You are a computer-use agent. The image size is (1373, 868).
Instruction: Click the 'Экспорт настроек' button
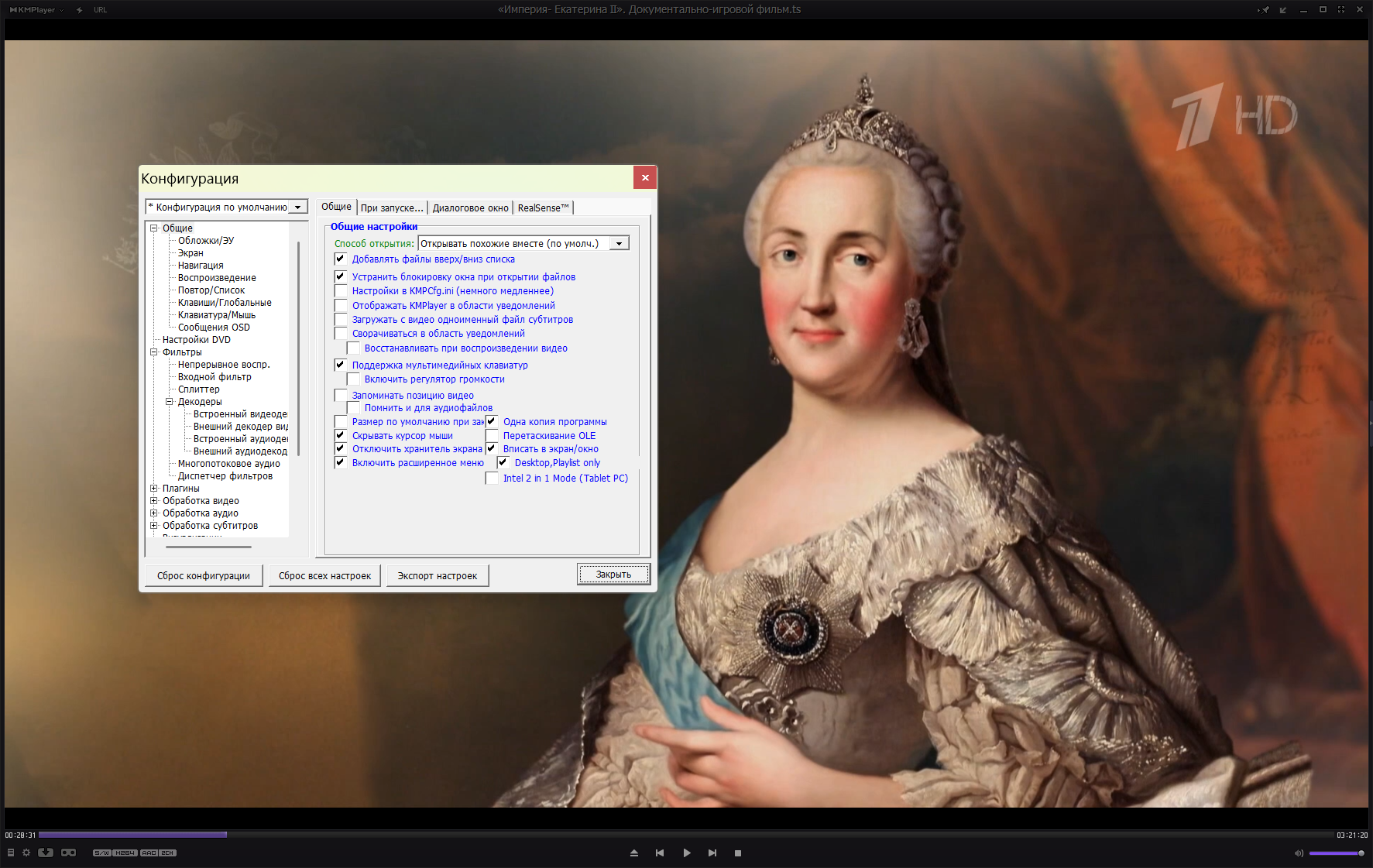(x=438, y=576)
